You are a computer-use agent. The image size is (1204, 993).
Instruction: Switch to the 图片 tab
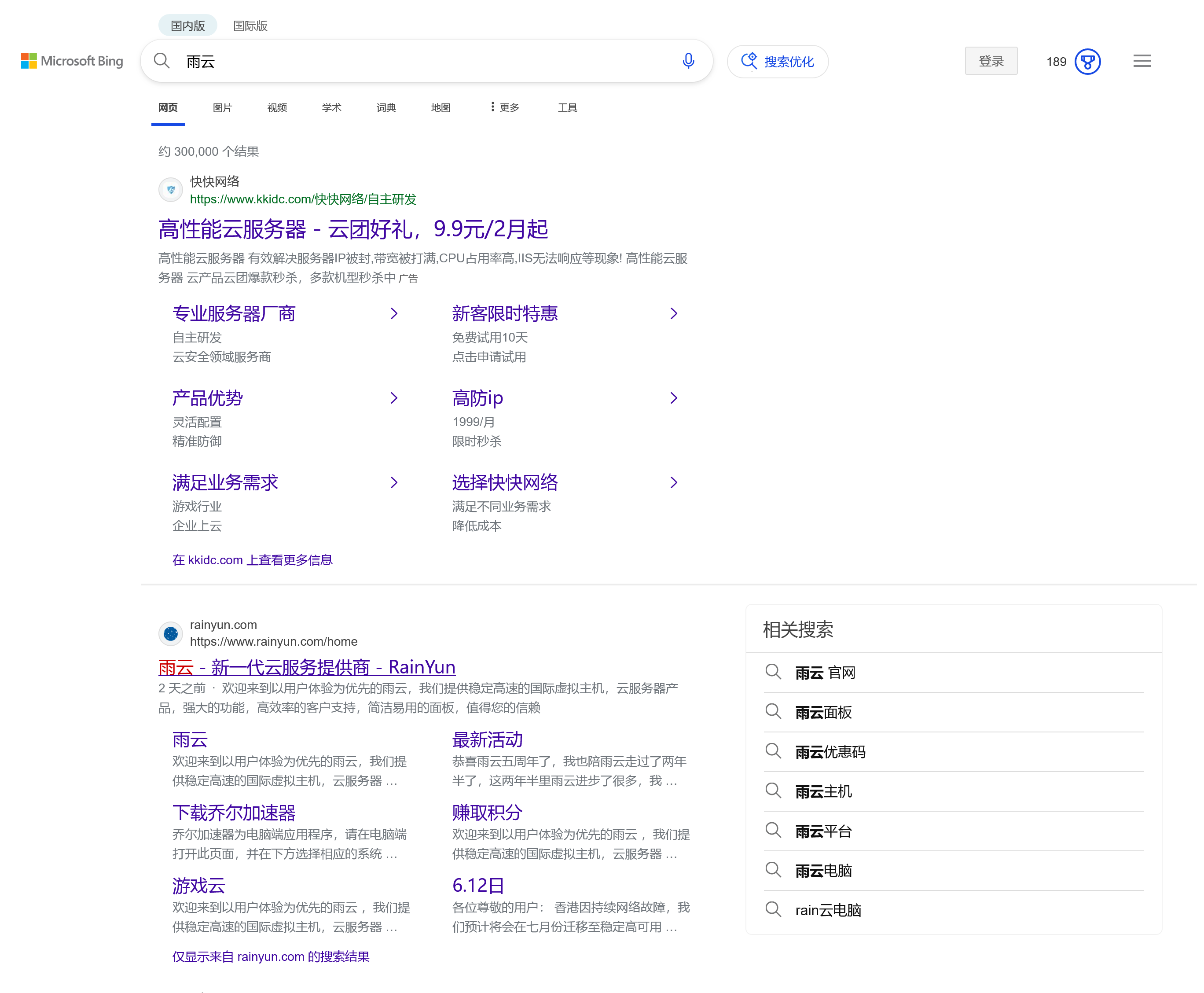tap(222, 107)
